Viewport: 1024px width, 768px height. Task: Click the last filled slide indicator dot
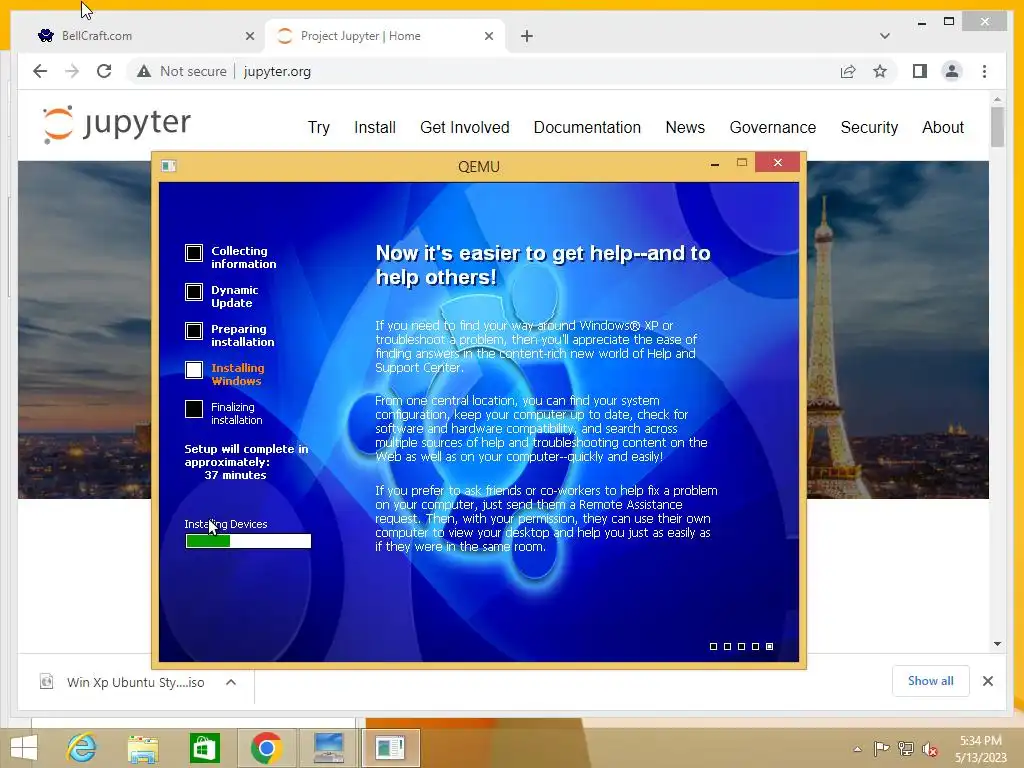click(x=769, y=647)
